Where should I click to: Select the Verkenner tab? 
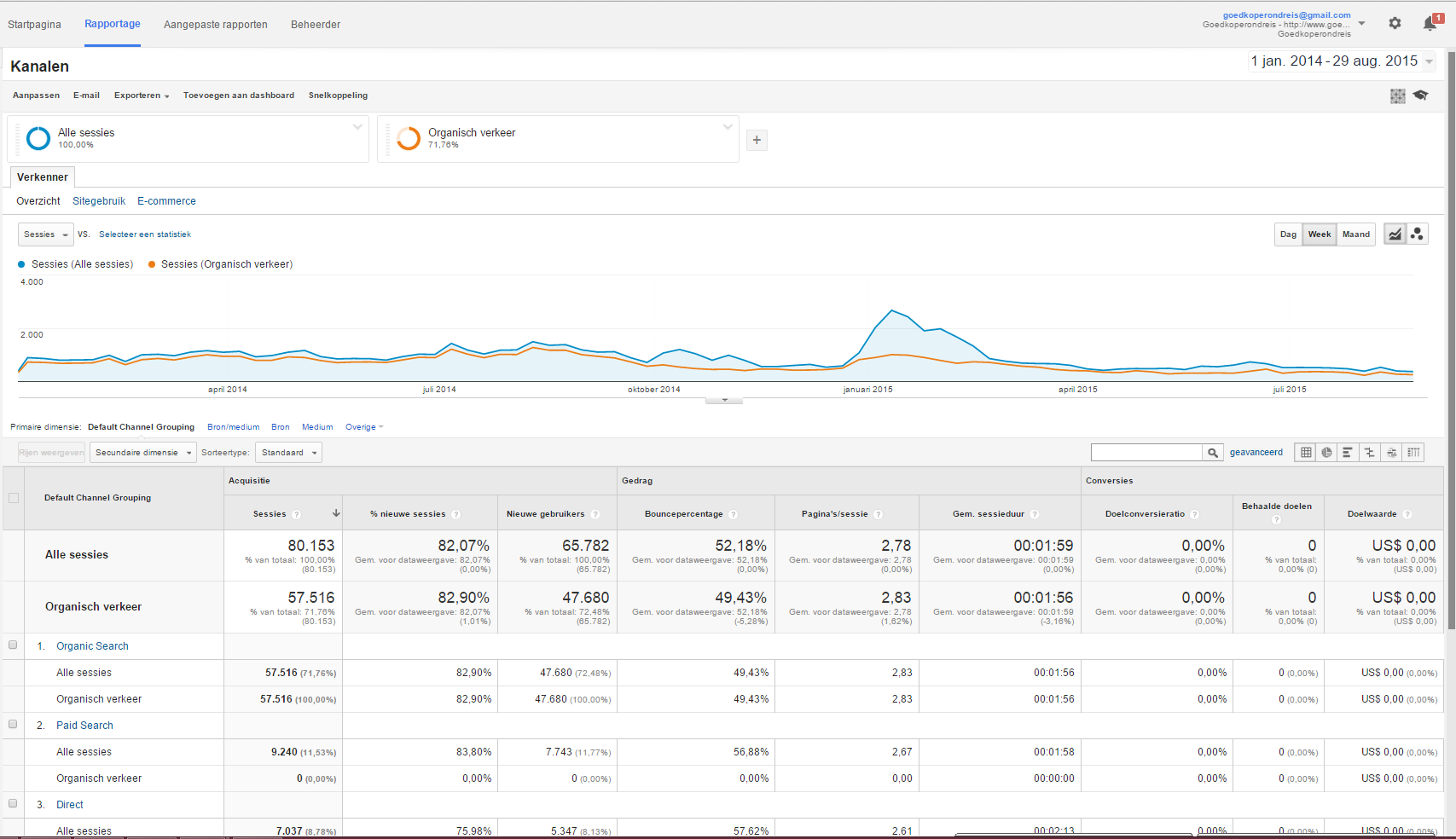pos(43,177)
